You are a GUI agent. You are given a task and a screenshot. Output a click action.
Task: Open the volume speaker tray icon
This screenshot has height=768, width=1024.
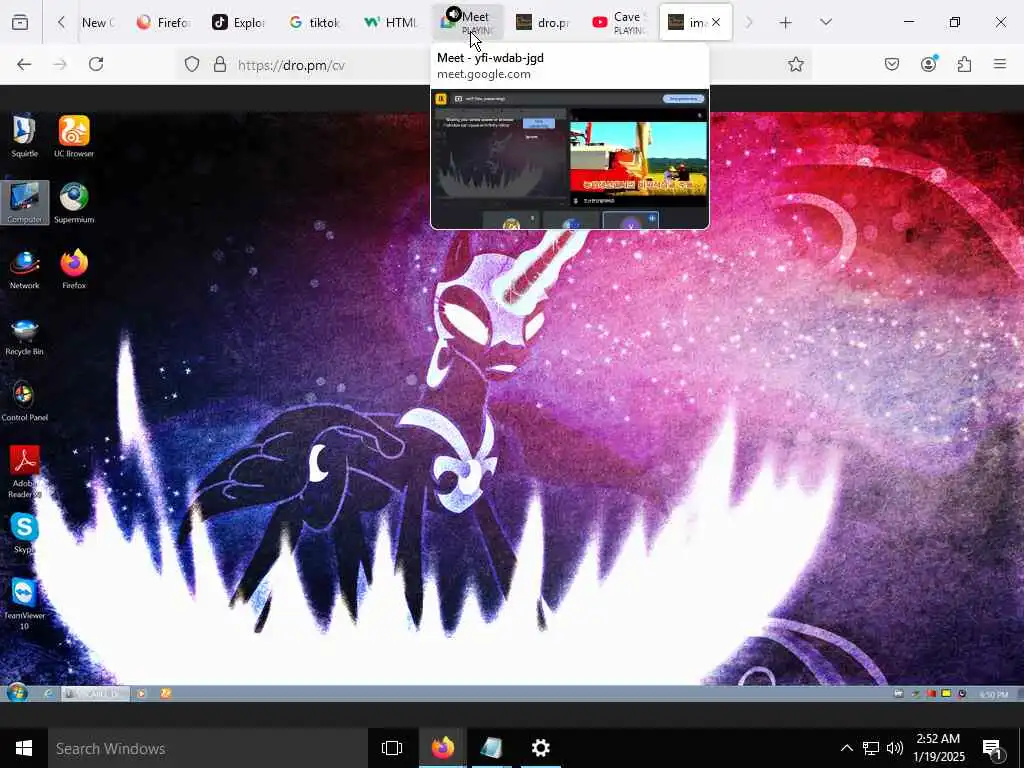[x=895, y=748]
